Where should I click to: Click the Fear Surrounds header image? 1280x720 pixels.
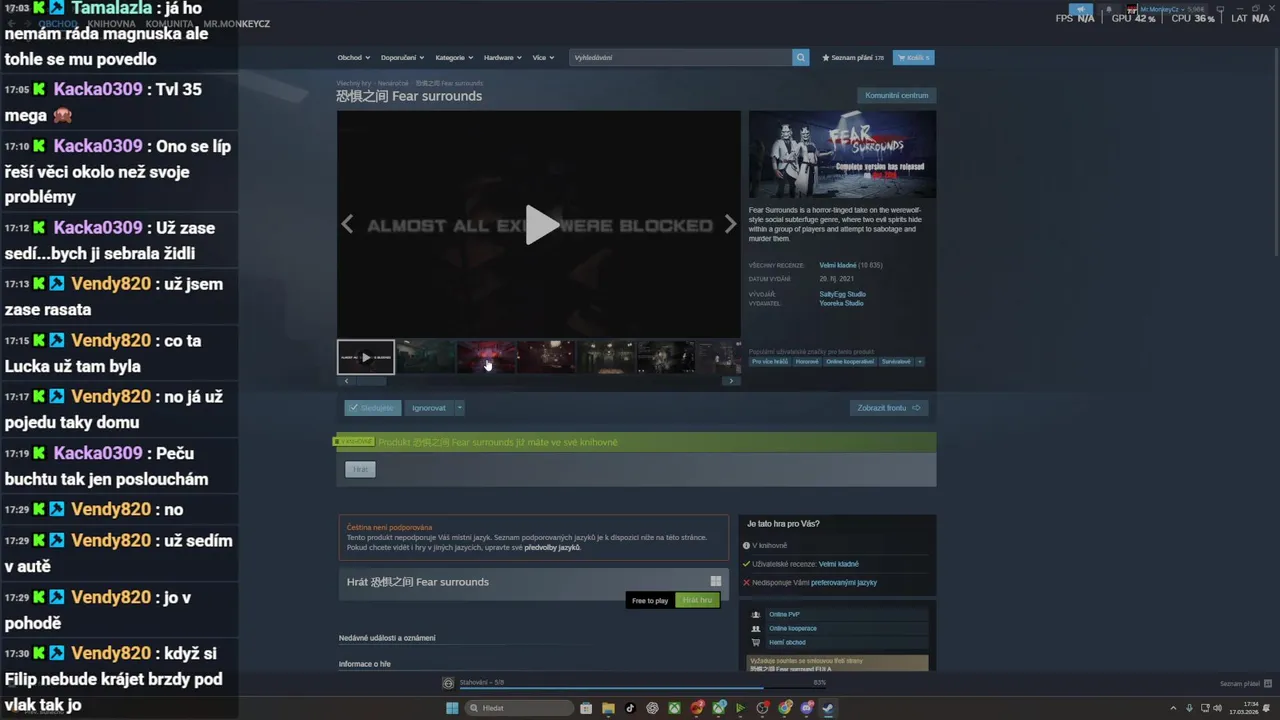tap(842, 154)
